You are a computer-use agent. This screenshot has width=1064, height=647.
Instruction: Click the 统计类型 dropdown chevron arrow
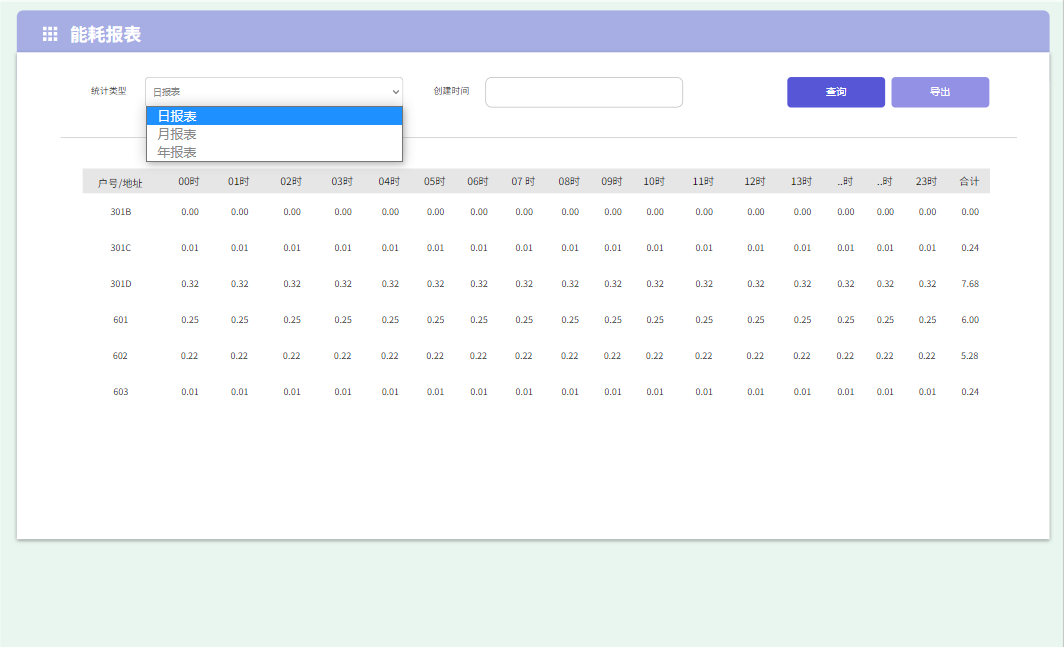pos(395,92)
